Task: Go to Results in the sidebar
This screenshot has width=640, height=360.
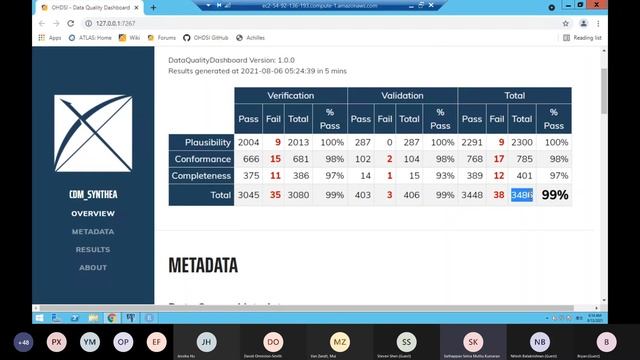Action: click(93, 249)
